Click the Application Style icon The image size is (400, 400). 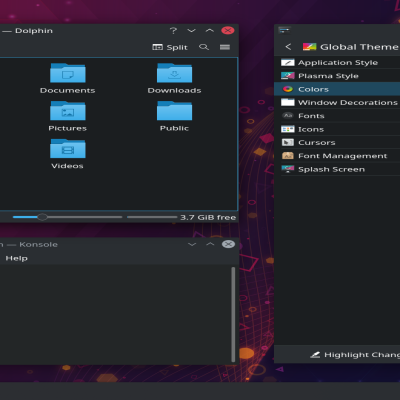(x=288, y=62)
